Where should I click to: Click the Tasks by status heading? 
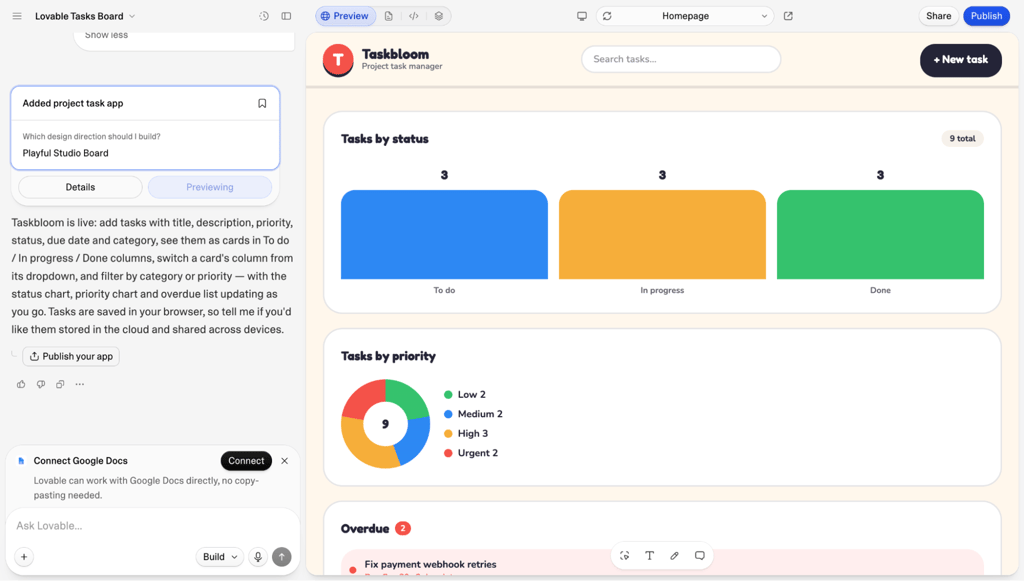[385, 139]
